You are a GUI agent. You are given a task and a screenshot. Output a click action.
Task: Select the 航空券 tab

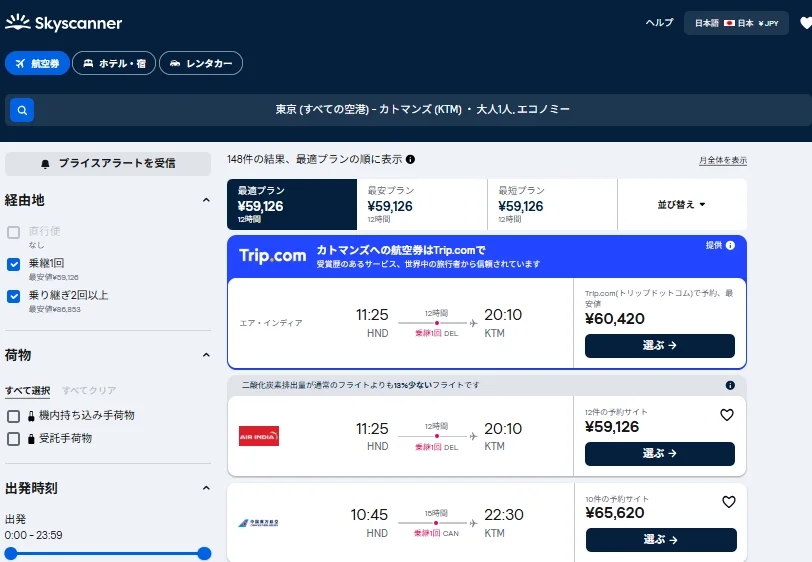[x=37, y=63]
